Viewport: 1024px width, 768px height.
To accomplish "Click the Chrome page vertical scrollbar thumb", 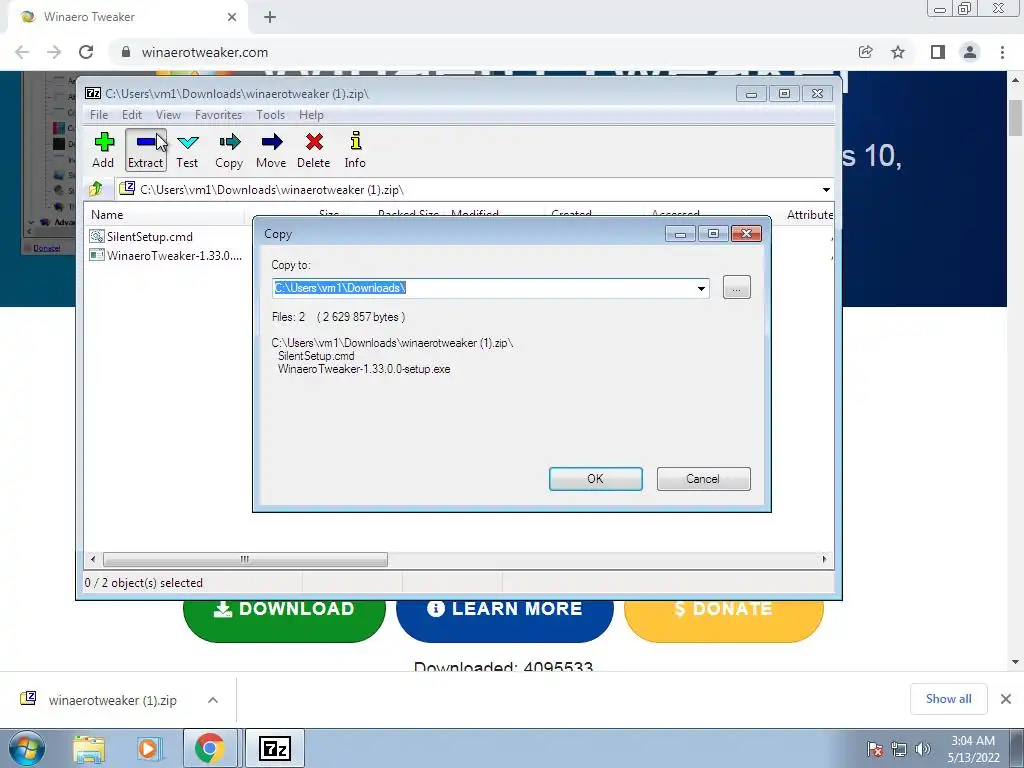I will pyautogui.click(x=1015, y=118).
